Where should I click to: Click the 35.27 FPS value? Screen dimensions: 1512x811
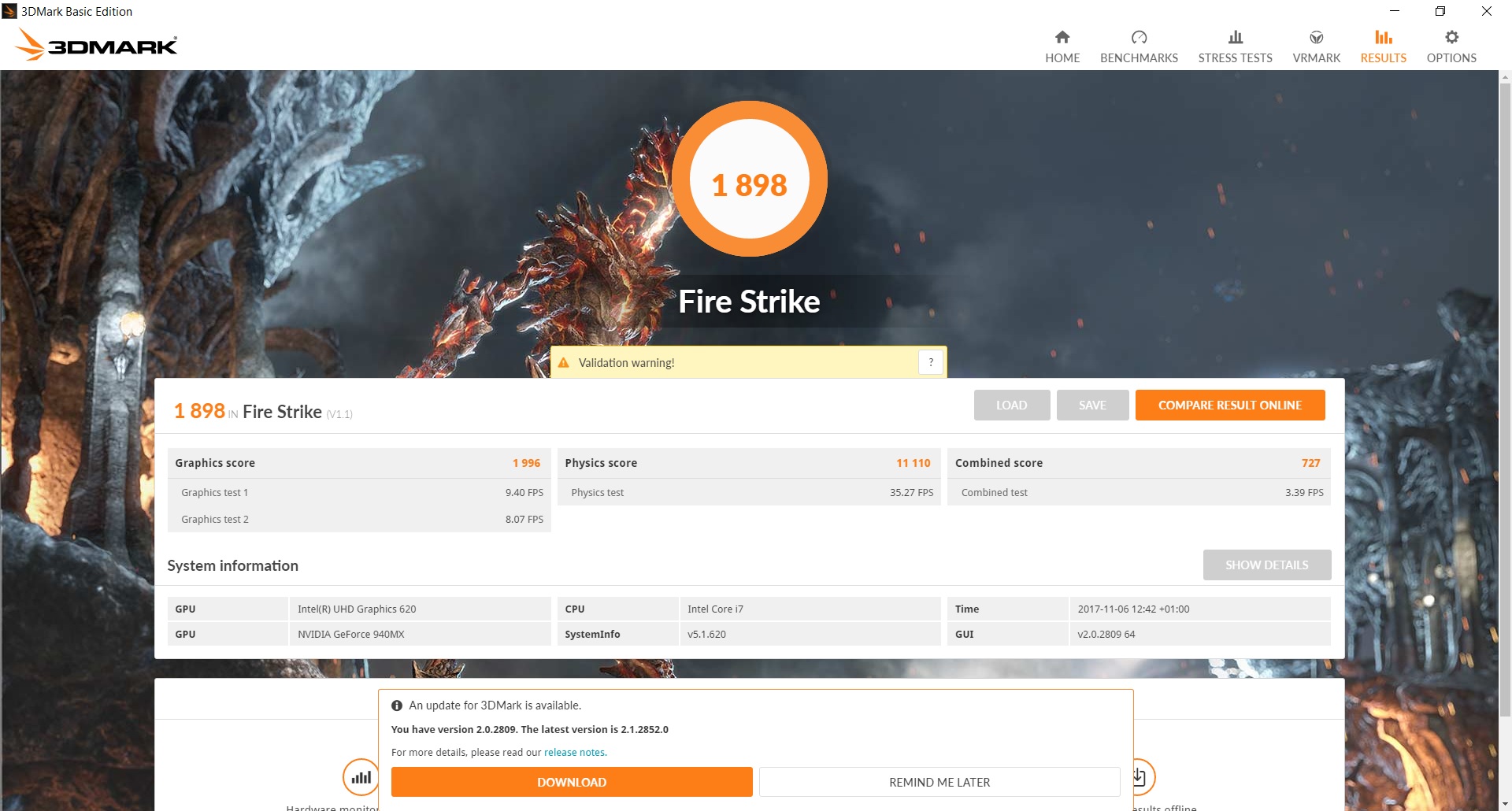(x=911, y=493)
